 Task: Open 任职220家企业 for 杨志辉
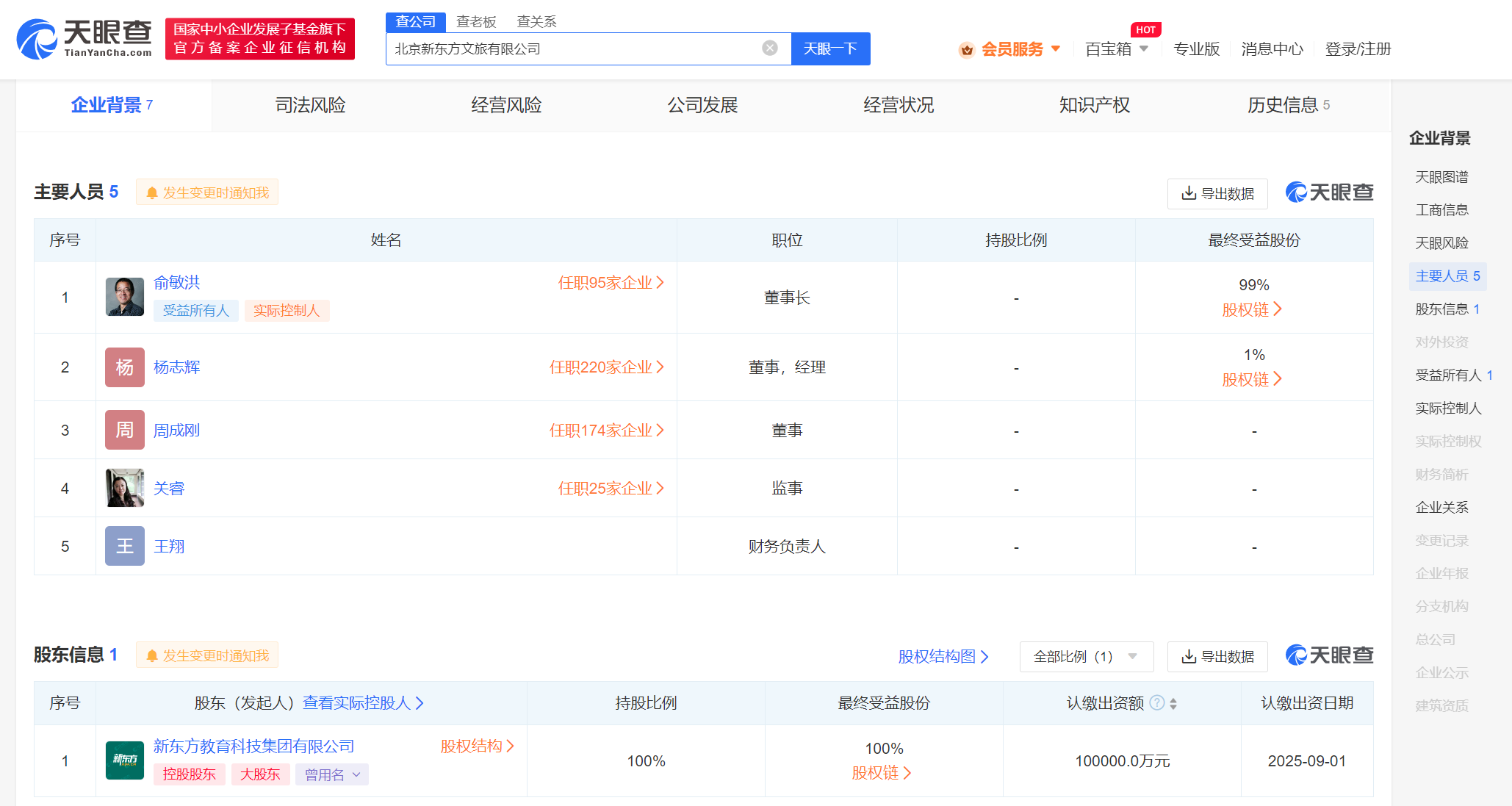(607, 367)
